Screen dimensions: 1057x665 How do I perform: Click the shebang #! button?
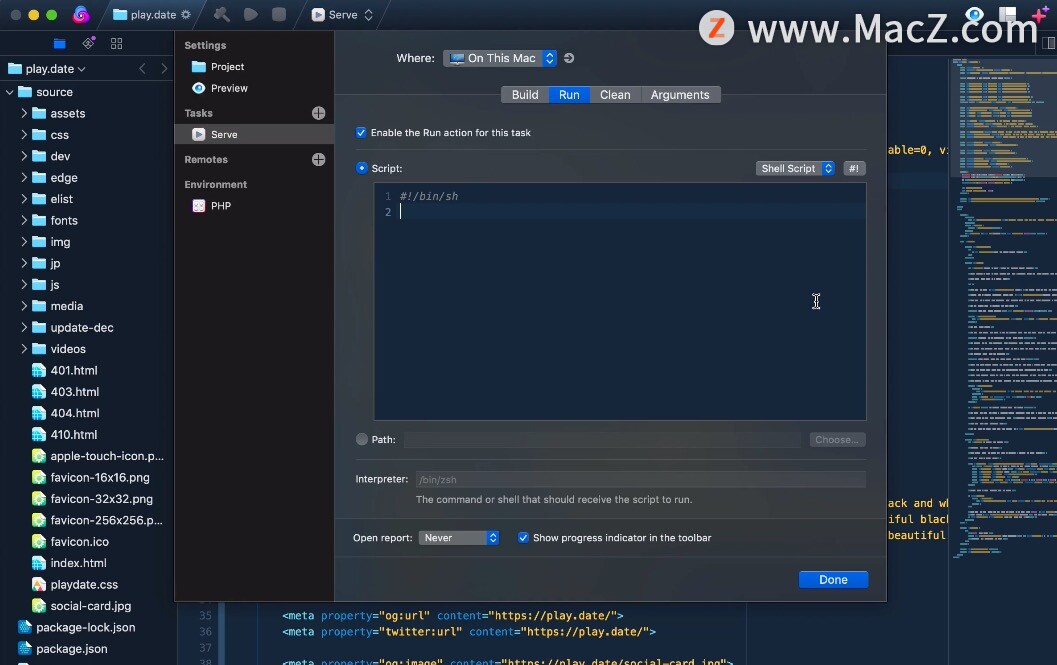point(854,169)
